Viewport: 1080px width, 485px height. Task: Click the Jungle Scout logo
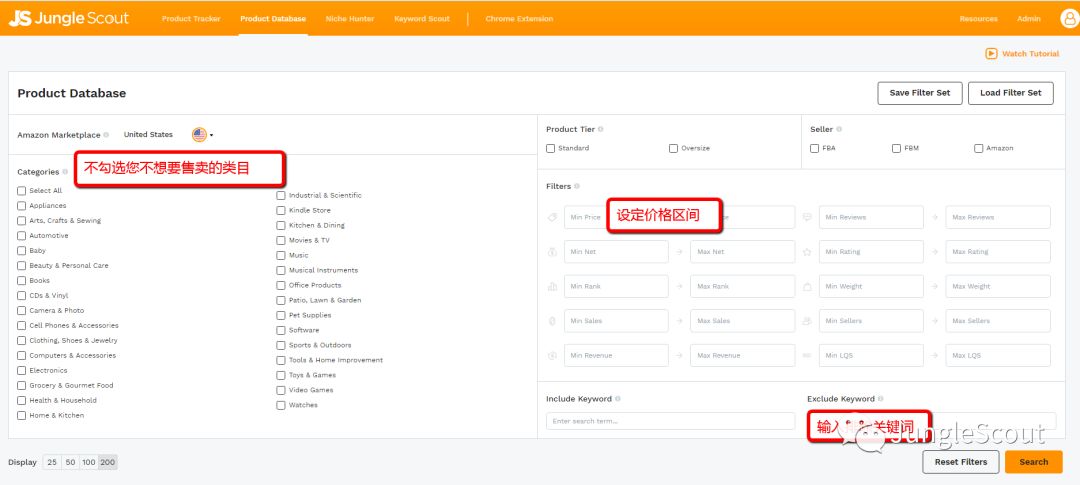coord(69,18)
